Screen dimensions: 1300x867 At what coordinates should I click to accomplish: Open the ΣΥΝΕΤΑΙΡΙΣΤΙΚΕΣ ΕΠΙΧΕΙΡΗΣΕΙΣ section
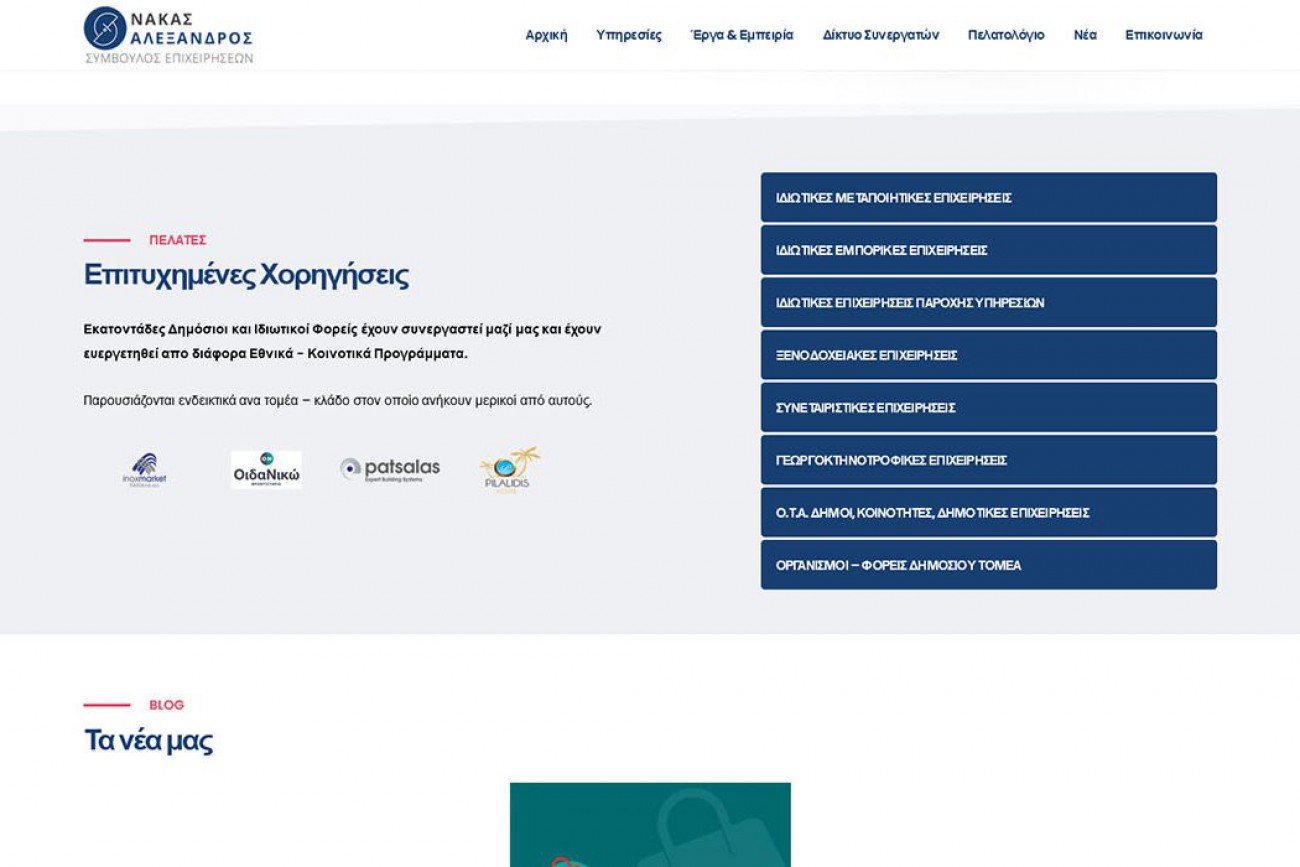[988, 408]
